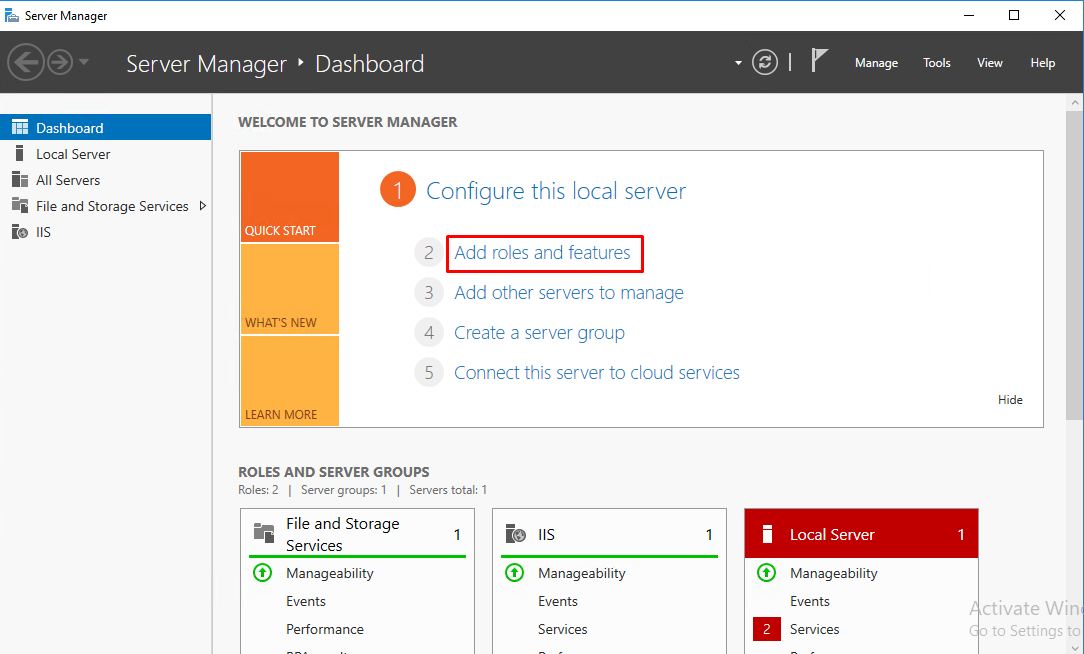Image resolution: width=1084 pixels, height=654 pixels.
Task: Click Add roles and features link
Action: [542, 253]
